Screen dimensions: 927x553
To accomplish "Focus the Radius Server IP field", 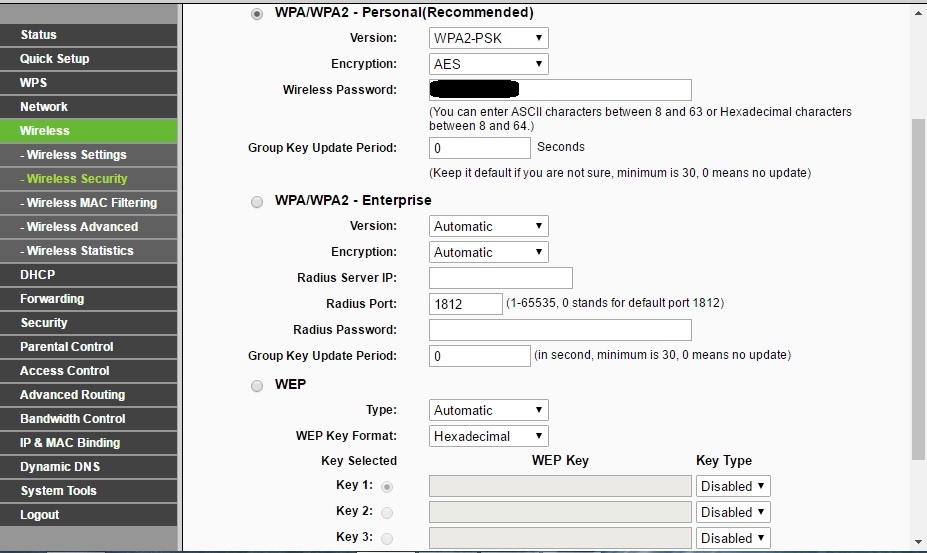I will coord(500,278).
